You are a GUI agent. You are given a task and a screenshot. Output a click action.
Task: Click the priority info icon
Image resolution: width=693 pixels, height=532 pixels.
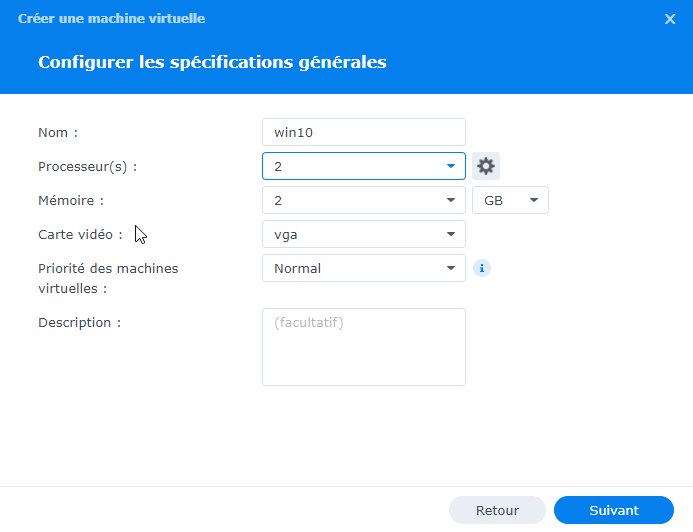[x=482, y=268]
